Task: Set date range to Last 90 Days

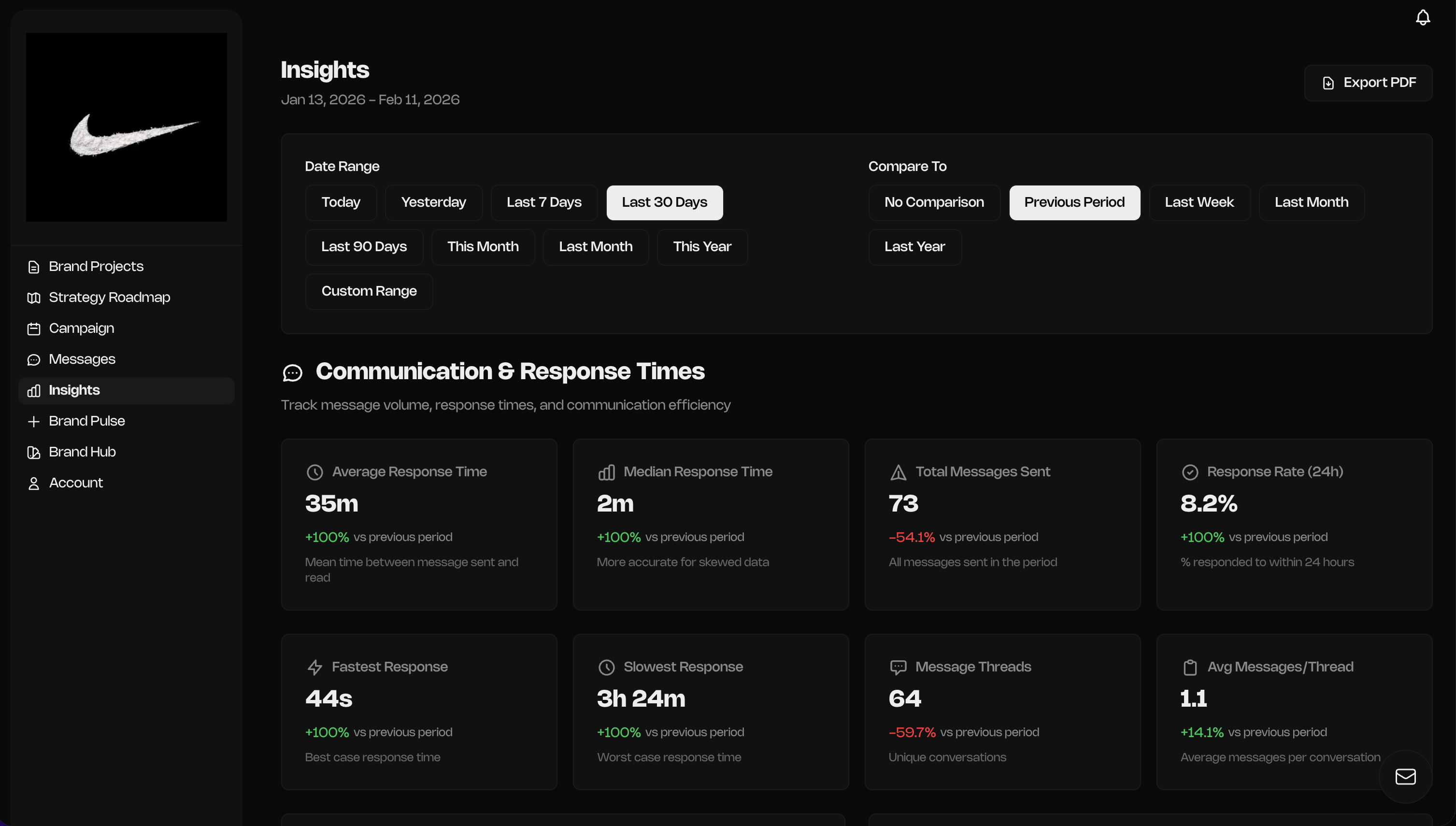Action: point(364,247)
